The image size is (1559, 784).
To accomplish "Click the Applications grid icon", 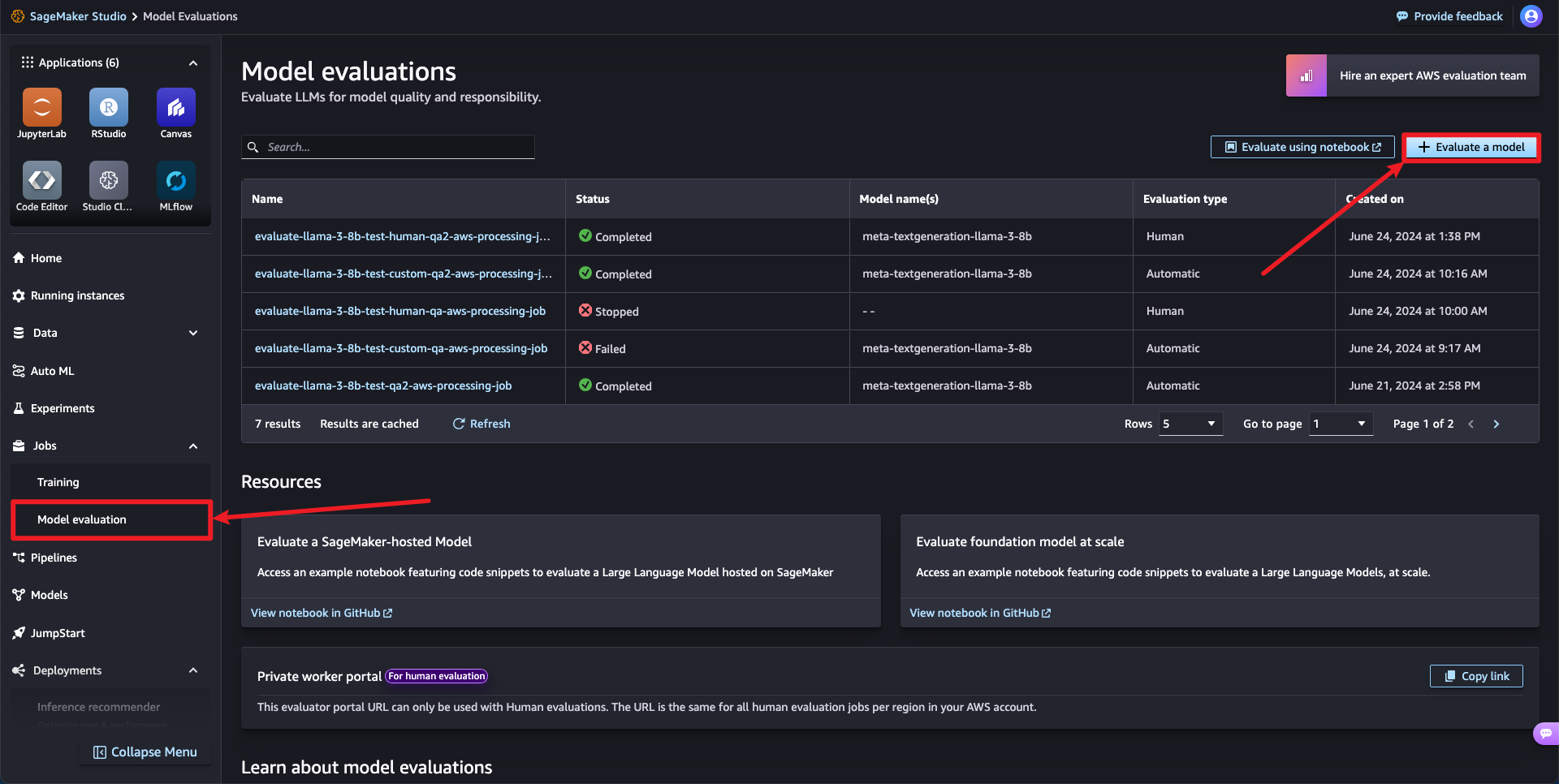I will coord(28,62).
